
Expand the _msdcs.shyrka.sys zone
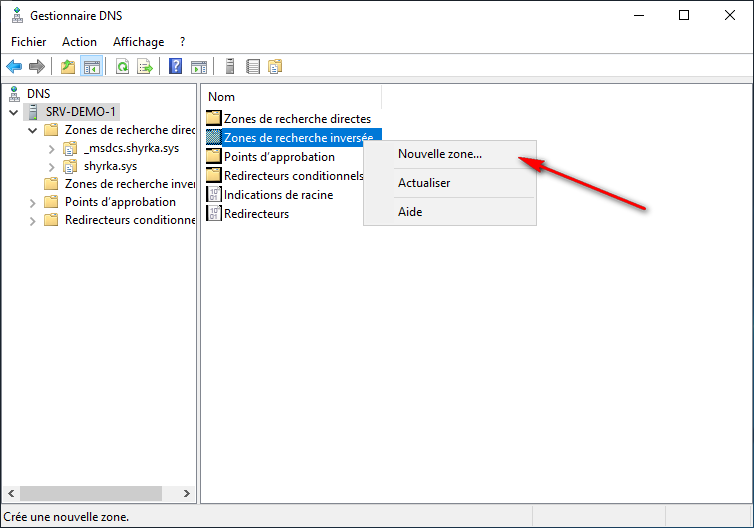pyautogui.click(x=52, y=148)
